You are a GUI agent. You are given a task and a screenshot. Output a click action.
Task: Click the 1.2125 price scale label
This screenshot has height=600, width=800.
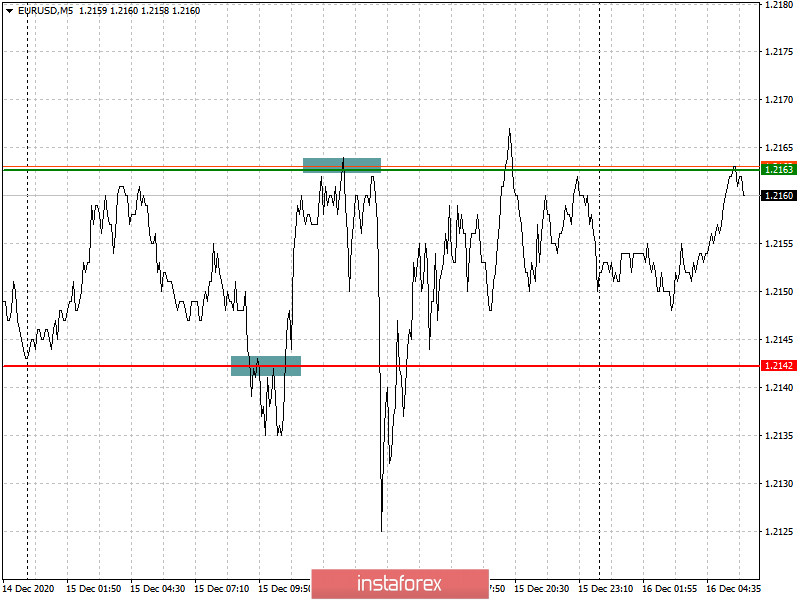point(779,531)
